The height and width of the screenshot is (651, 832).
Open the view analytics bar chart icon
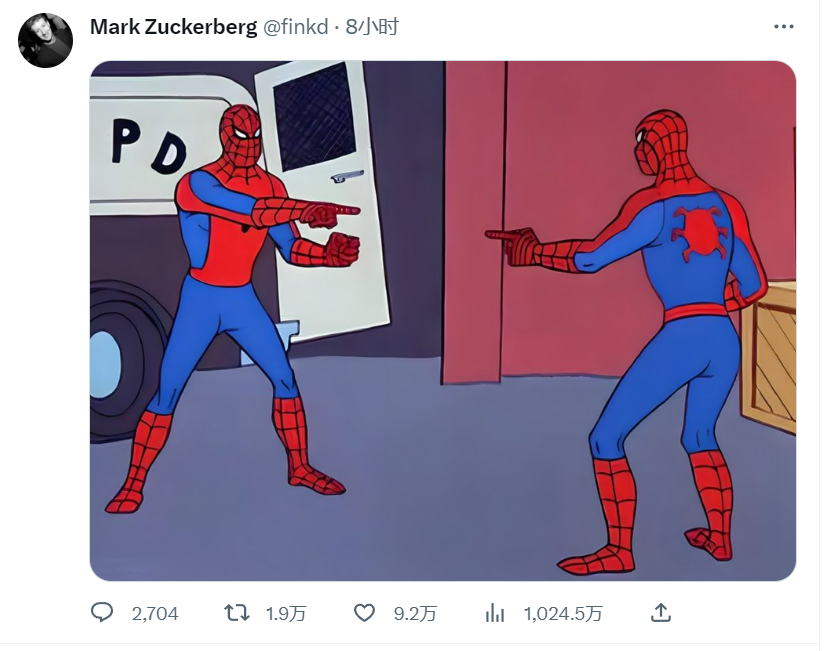[x=495, y=614]
